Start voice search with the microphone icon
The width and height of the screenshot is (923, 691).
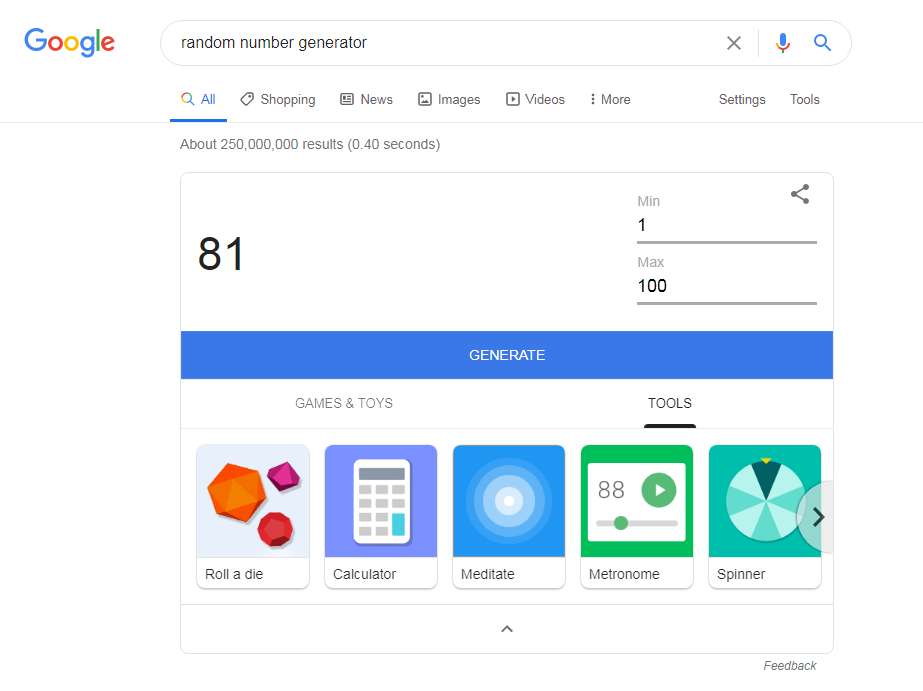point(782,43)
